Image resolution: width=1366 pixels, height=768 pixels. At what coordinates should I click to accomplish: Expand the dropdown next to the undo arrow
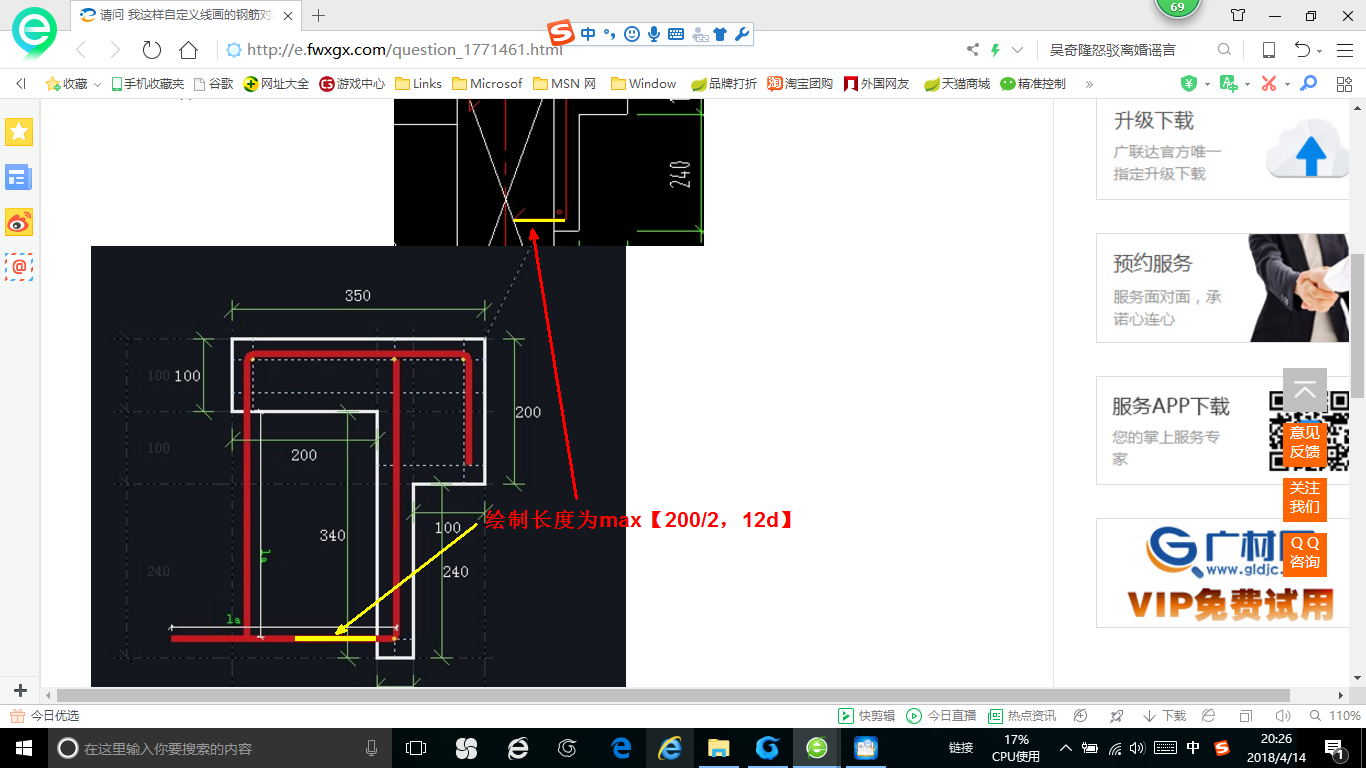[1319, 51]
